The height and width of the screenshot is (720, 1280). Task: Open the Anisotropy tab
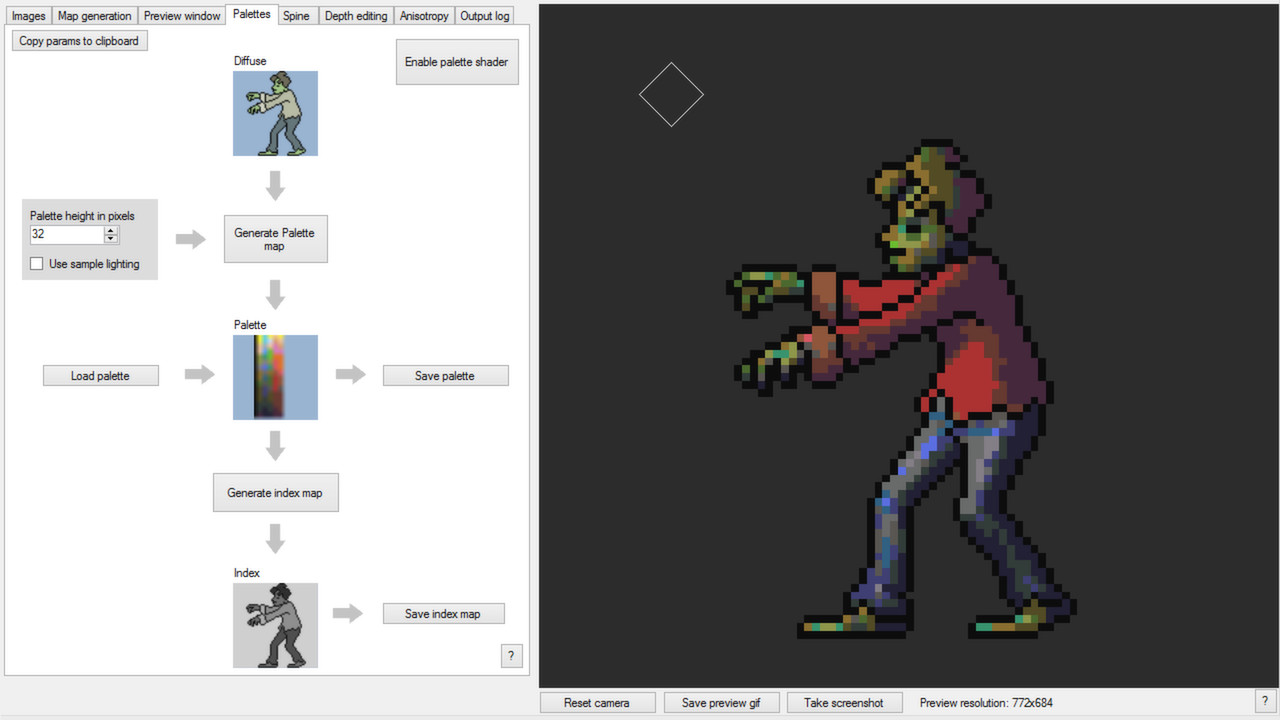pyautogui.click(x=423, y=15)
